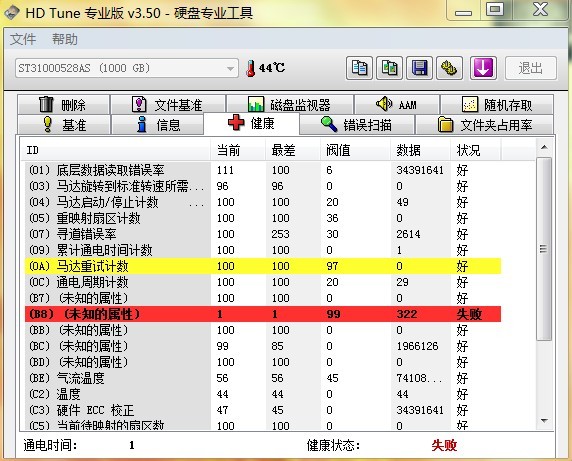Image resolution: width=572 pixels, height=461 pixels.
Task: Click the copy text to clipboard icon
Action: pyautogui.click(x=359, y=68)
